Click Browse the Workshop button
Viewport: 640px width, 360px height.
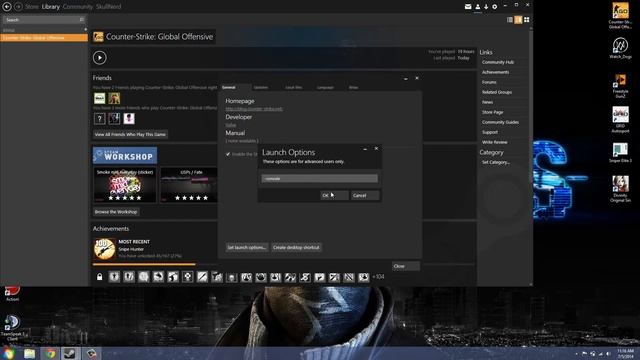pyautogui.click(x=116, y=212)
